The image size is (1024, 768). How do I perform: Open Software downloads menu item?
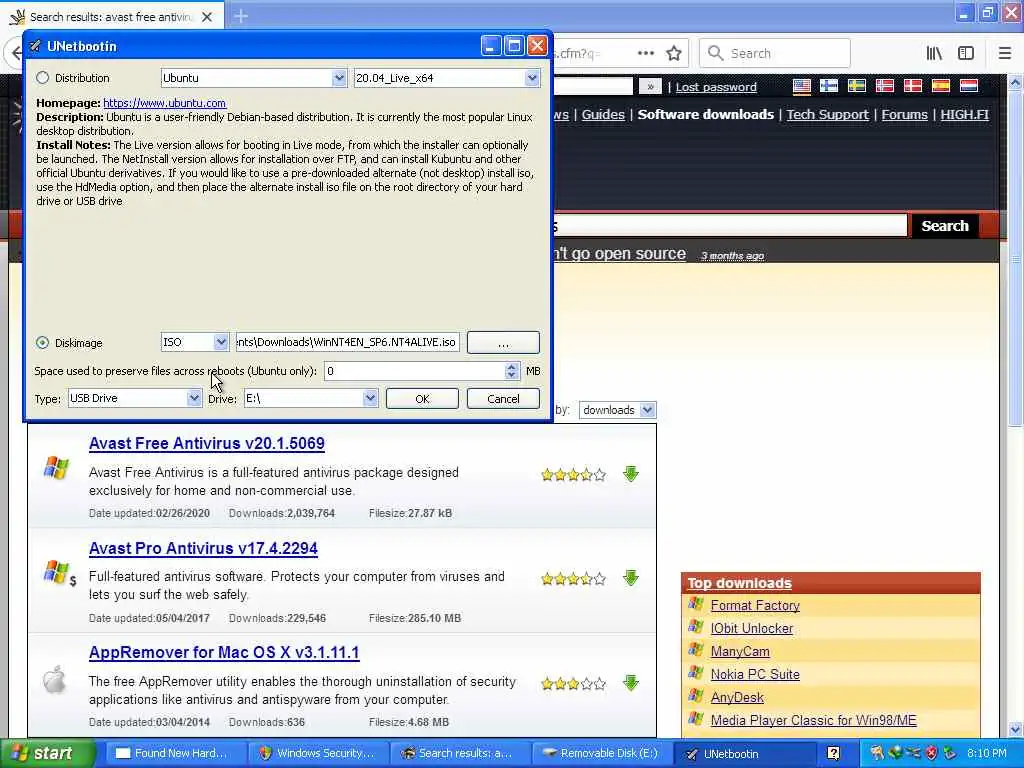pyautogui.click(x=705, y=115)
